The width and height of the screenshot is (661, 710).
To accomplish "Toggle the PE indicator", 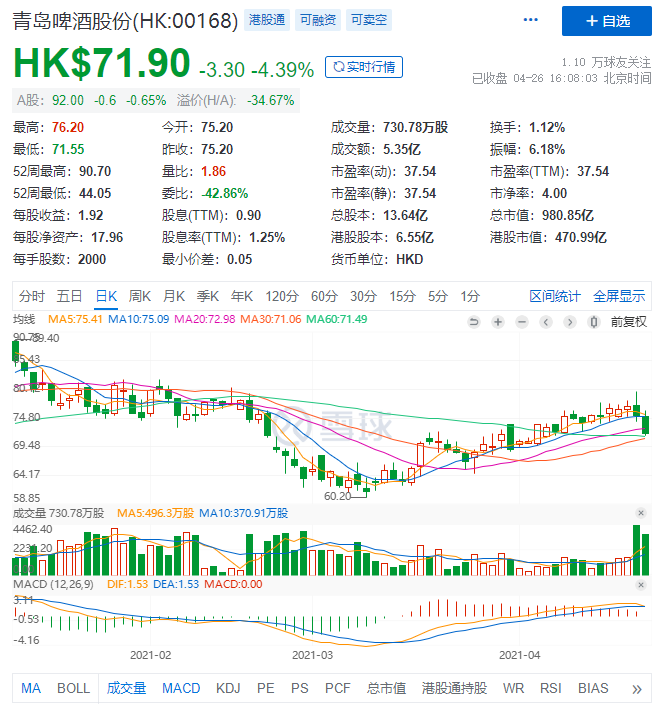I will click(x=265, y=688).
